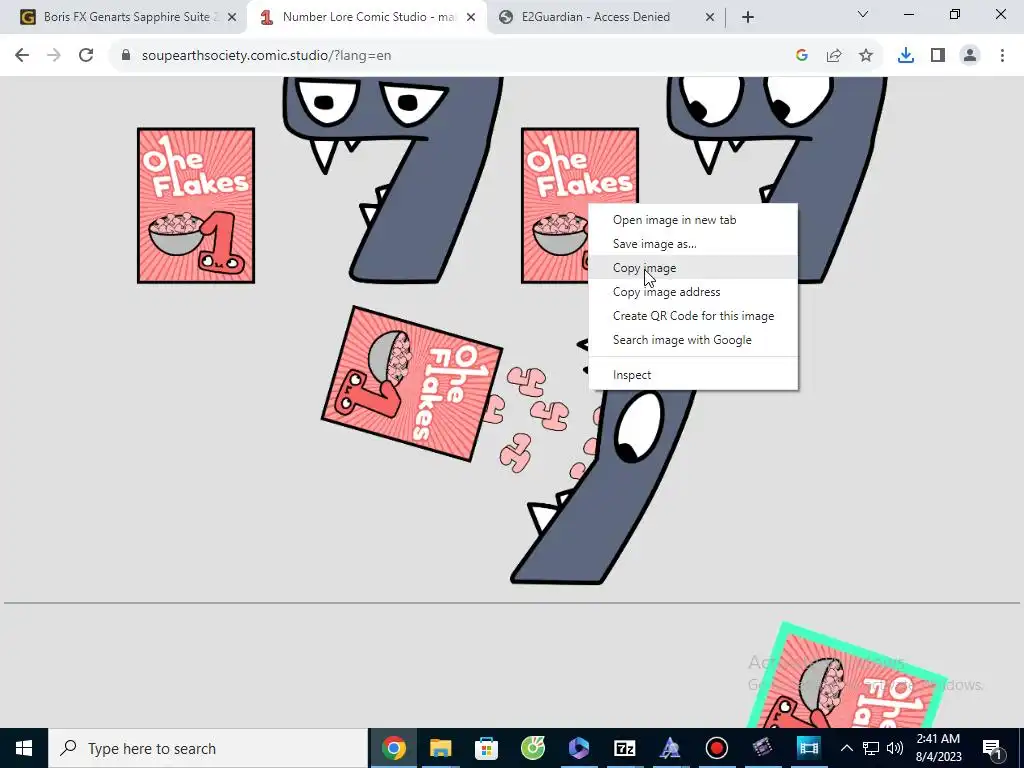Open the Copilot-style swirl taskbar icon

[579, 748]
